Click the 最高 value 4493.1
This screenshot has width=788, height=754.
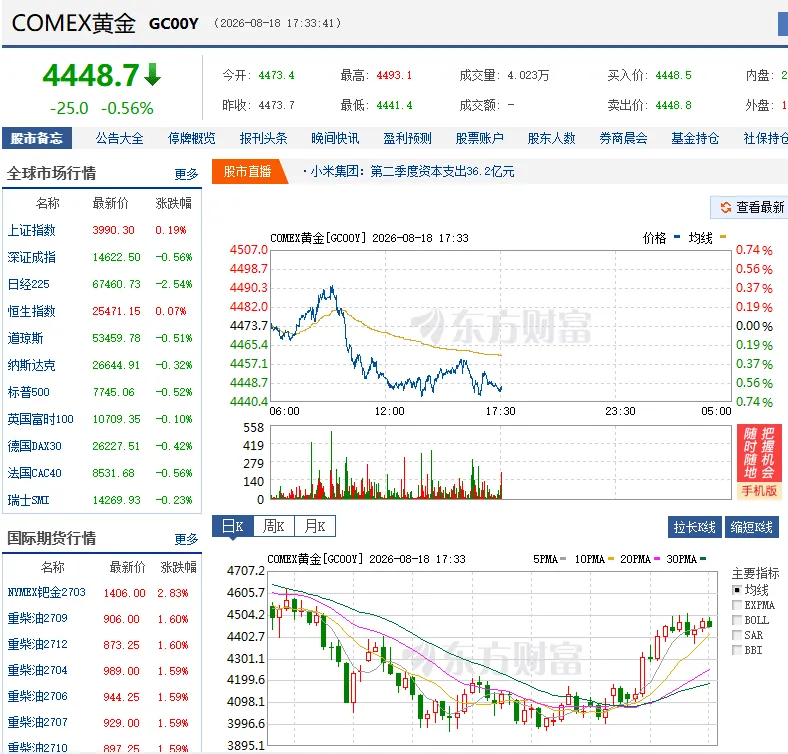point(394,75)
